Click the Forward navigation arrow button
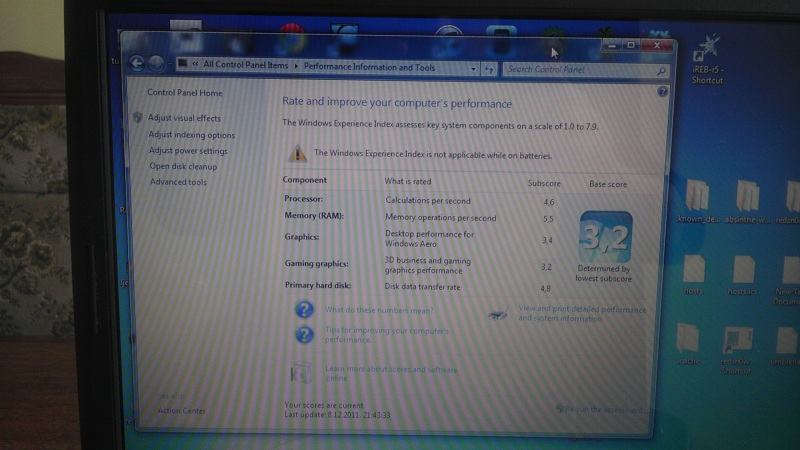 tap(156, 64)
